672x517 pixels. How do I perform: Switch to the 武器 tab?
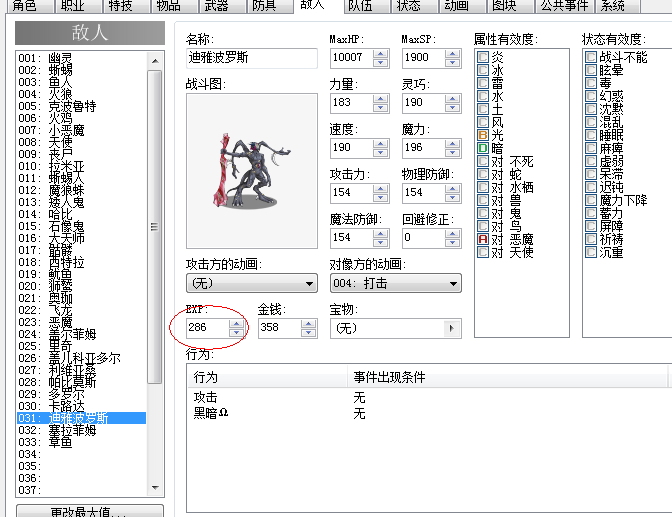pos(223,6)
